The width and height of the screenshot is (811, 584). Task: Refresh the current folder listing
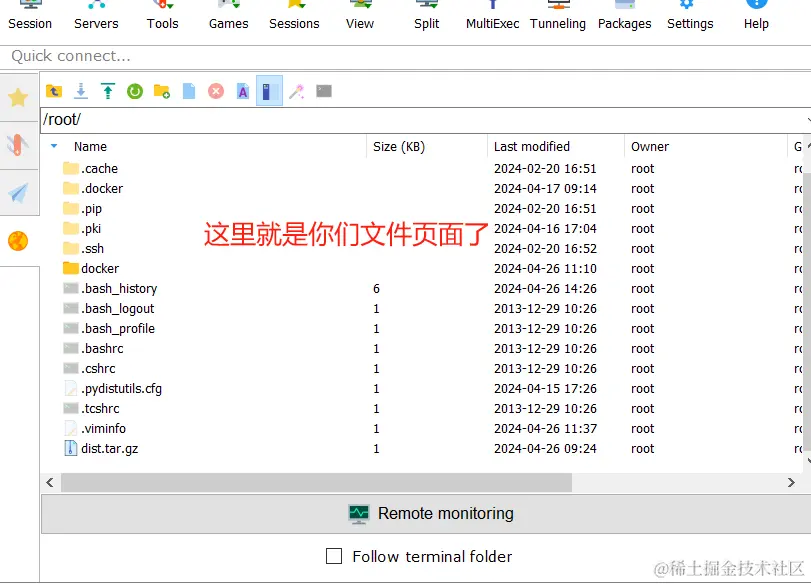pos(135,90)
